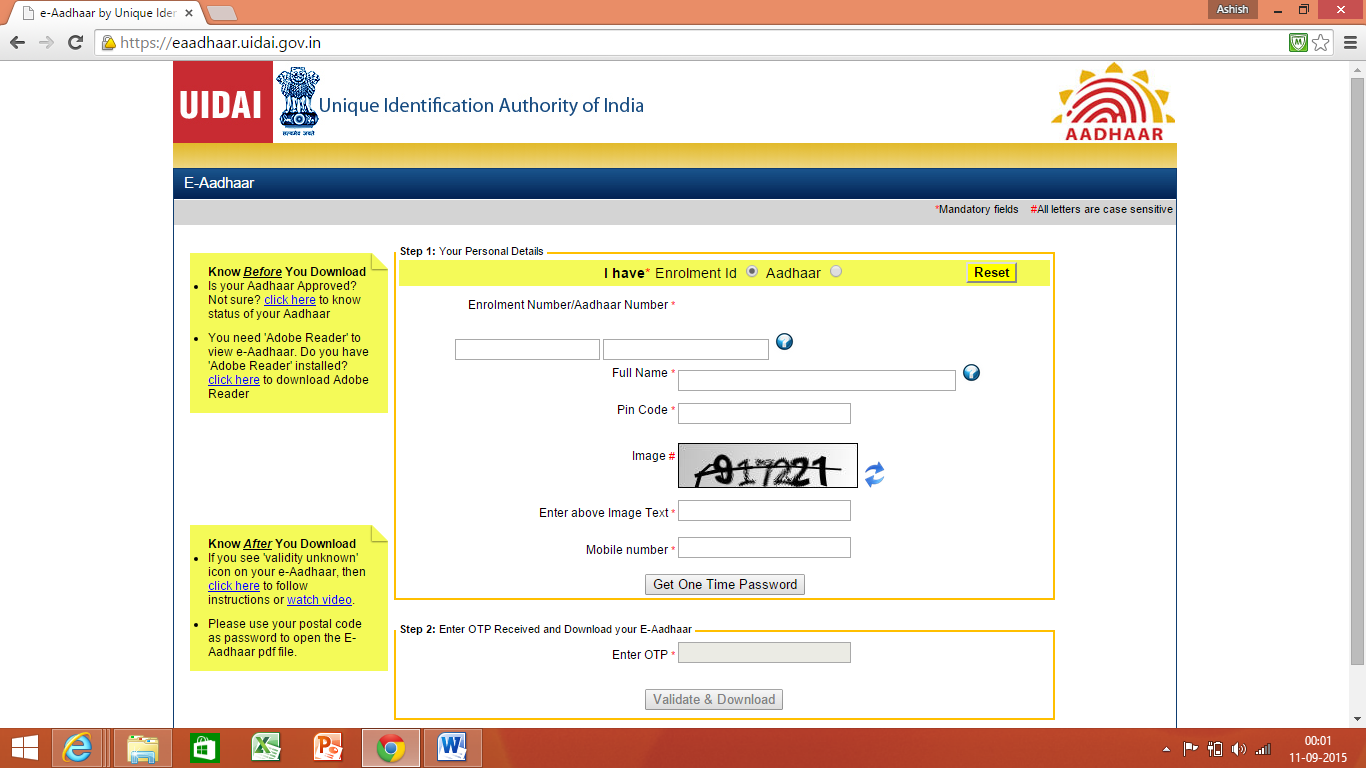1366x768 pixels.
Task: Open the Chrome hamburger menu
Action: click(1349, 43)
